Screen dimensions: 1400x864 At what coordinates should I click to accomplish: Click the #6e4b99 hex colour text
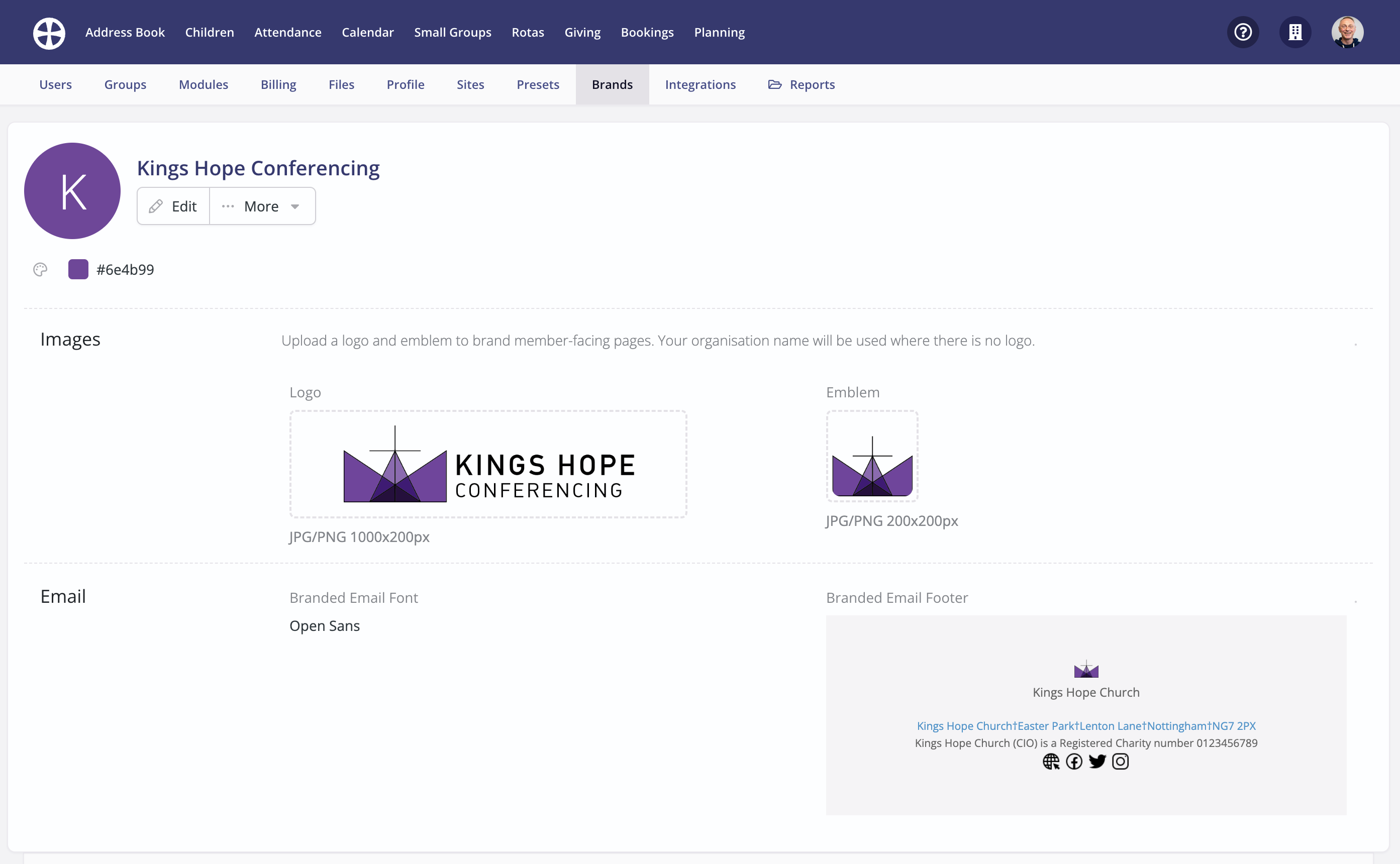[x=125, y=270]
